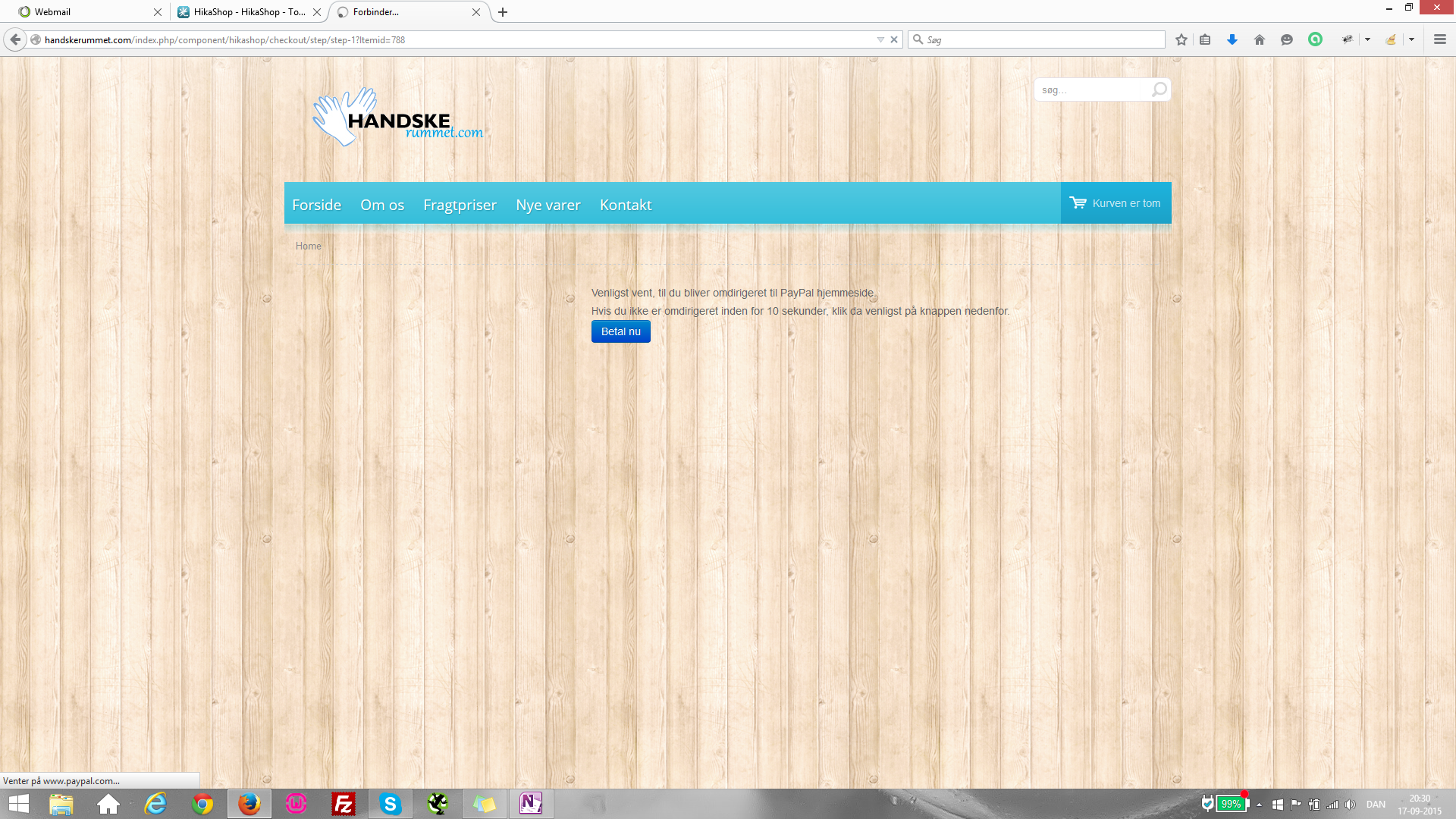Open the Firefox hamburger menu
1456x819 pixels.
pos(1439,39)
